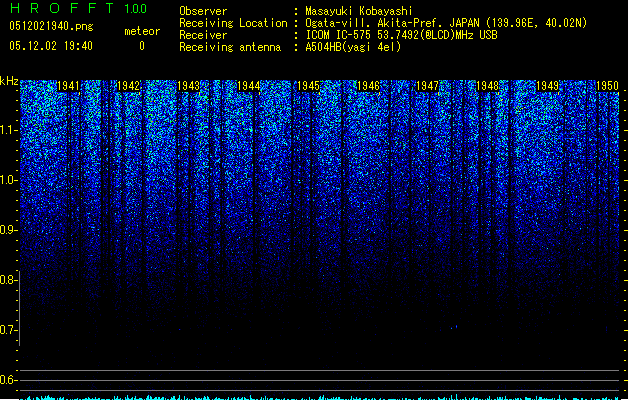Click the A504HB(yagi 4el) antenna text
Image resolution: width=629 pixels, height=400 pixels.
tap(353, 47)
